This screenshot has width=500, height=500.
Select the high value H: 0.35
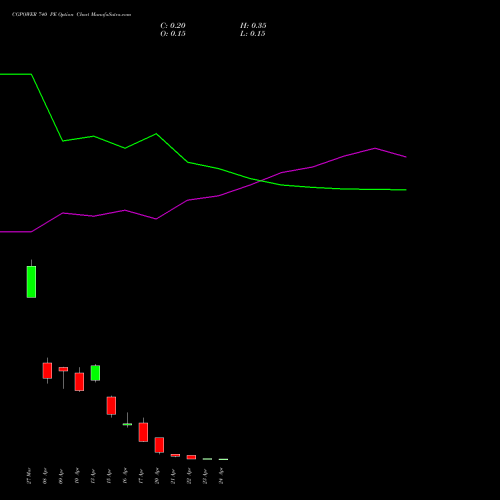click(253, 26)
